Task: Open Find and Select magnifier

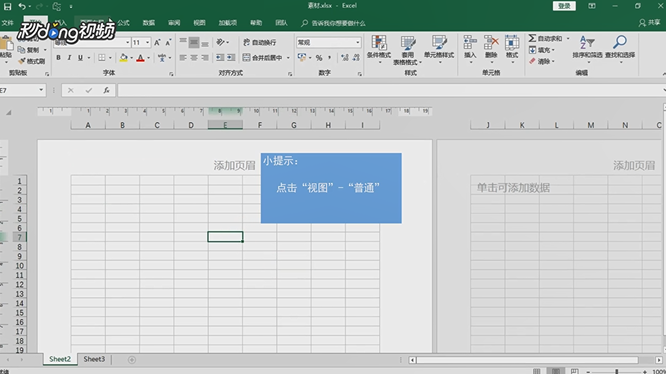Action: [x=620, y=49]
